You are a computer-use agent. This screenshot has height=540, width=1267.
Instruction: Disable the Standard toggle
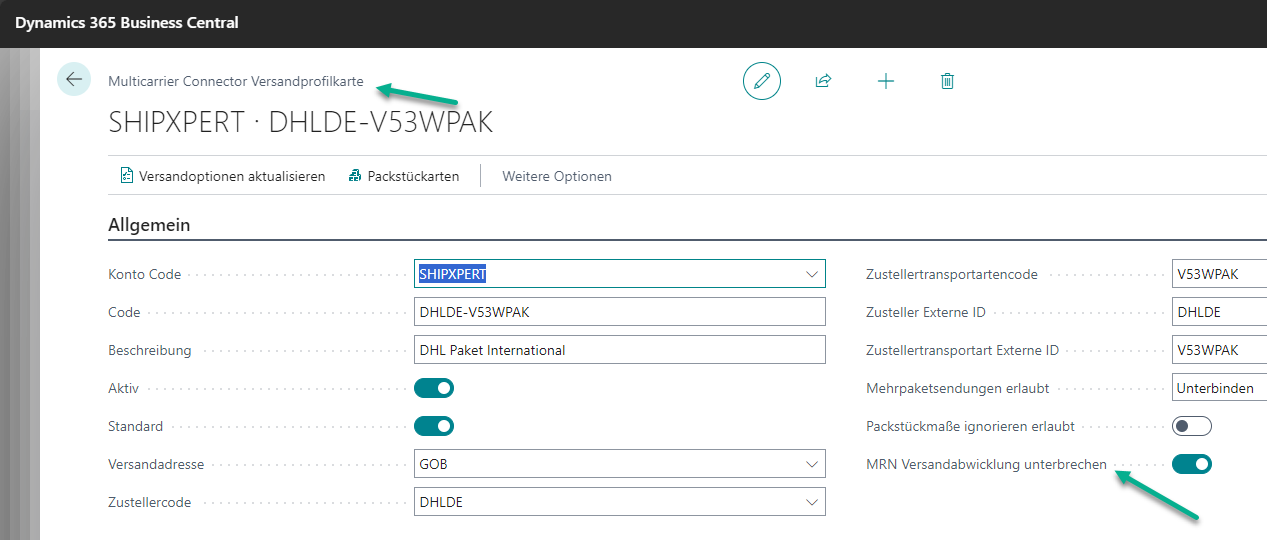(434, 426)
